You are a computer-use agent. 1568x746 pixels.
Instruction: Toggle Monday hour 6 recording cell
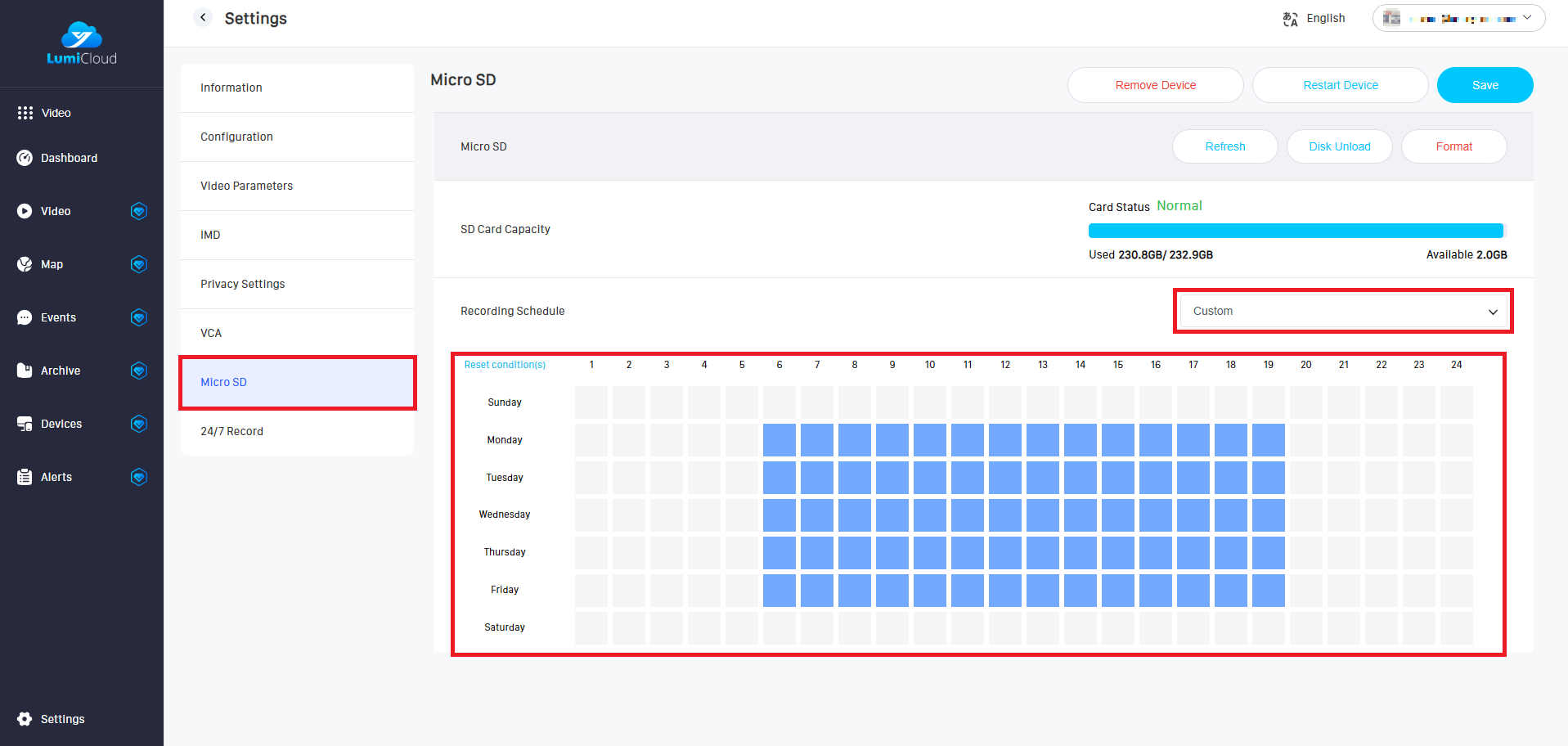[779, 440]
